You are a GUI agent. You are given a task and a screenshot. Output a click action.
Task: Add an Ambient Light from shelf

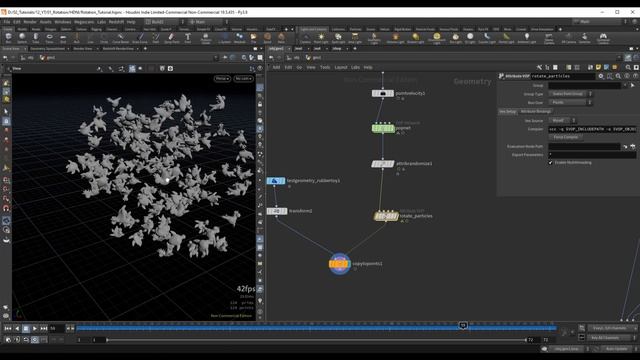[x=527, y=38]
